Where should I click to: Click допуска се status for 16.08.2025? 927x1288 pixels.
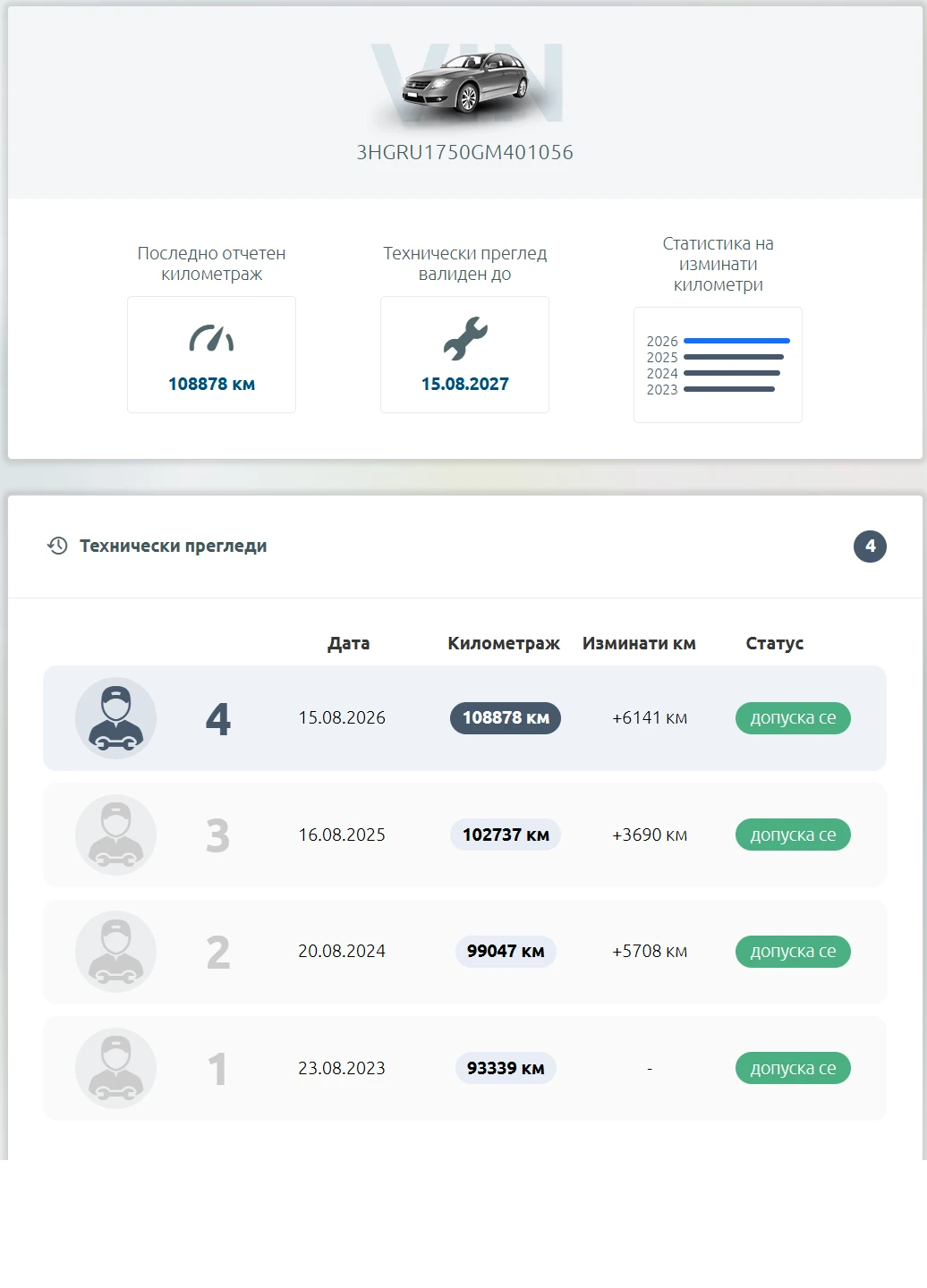(x=793, y=835)
